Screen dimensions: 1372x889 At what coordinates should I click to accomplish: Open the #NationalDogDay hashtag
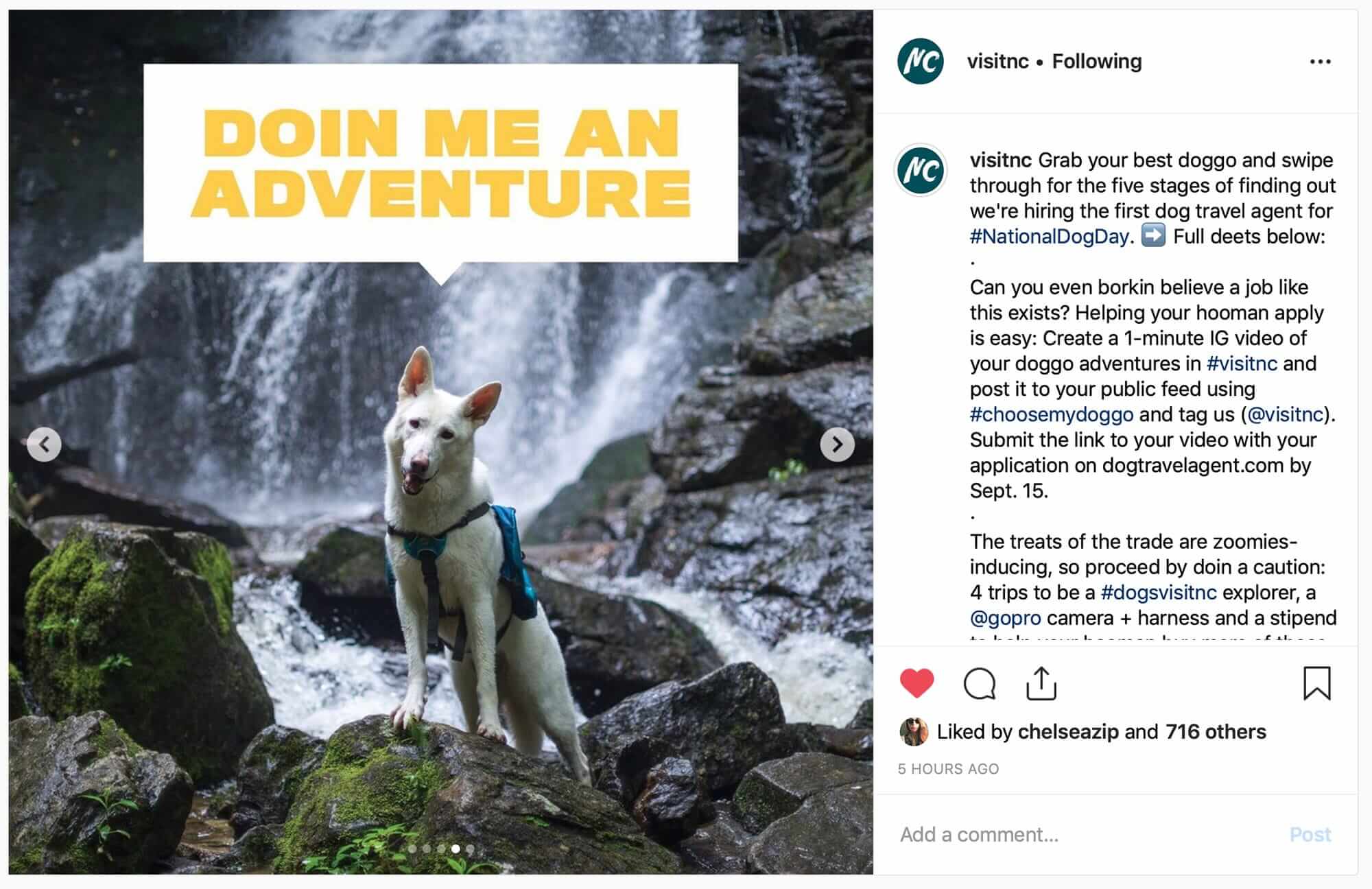[1049, 237]
